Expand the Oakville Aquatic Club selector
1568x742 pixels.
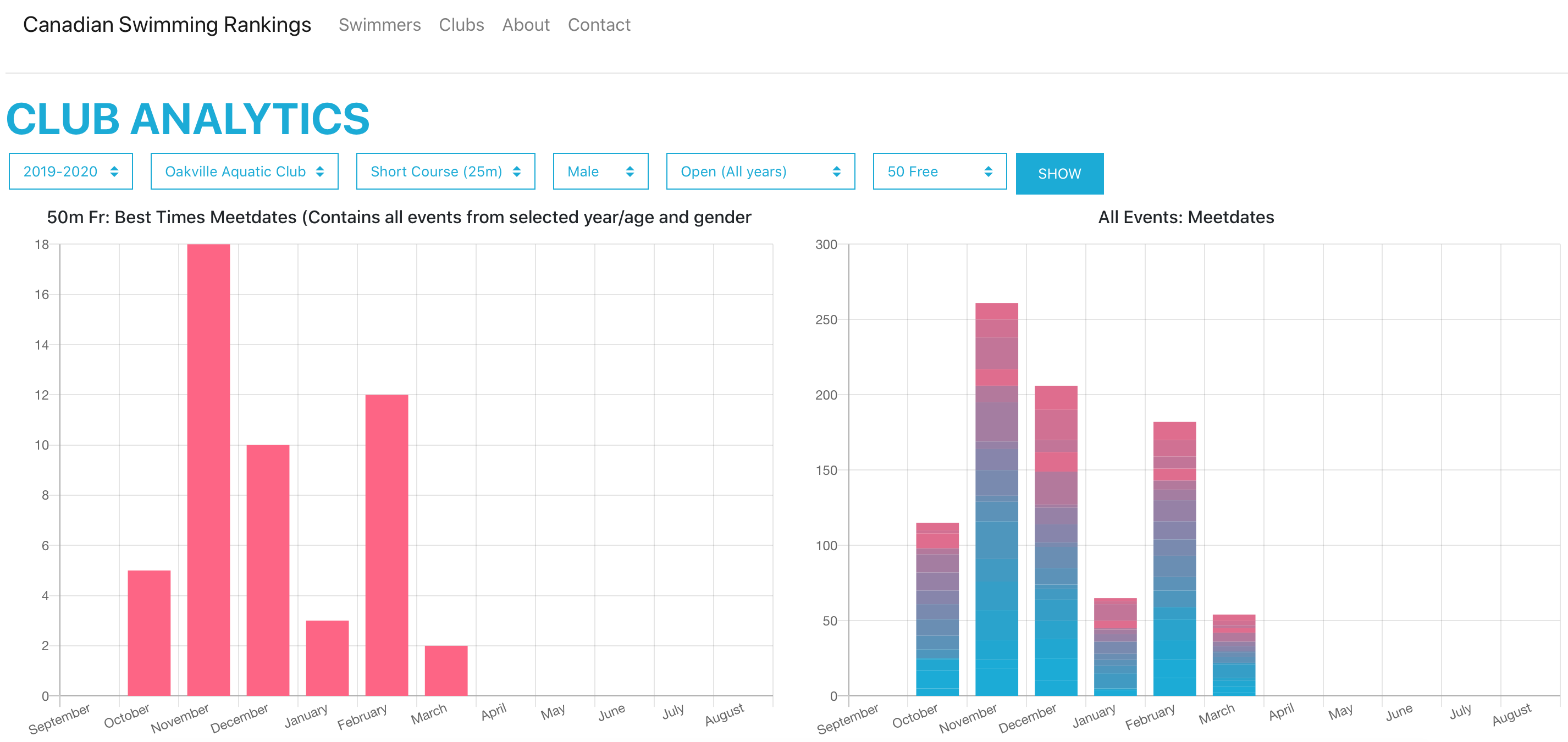tap(244, 171)
